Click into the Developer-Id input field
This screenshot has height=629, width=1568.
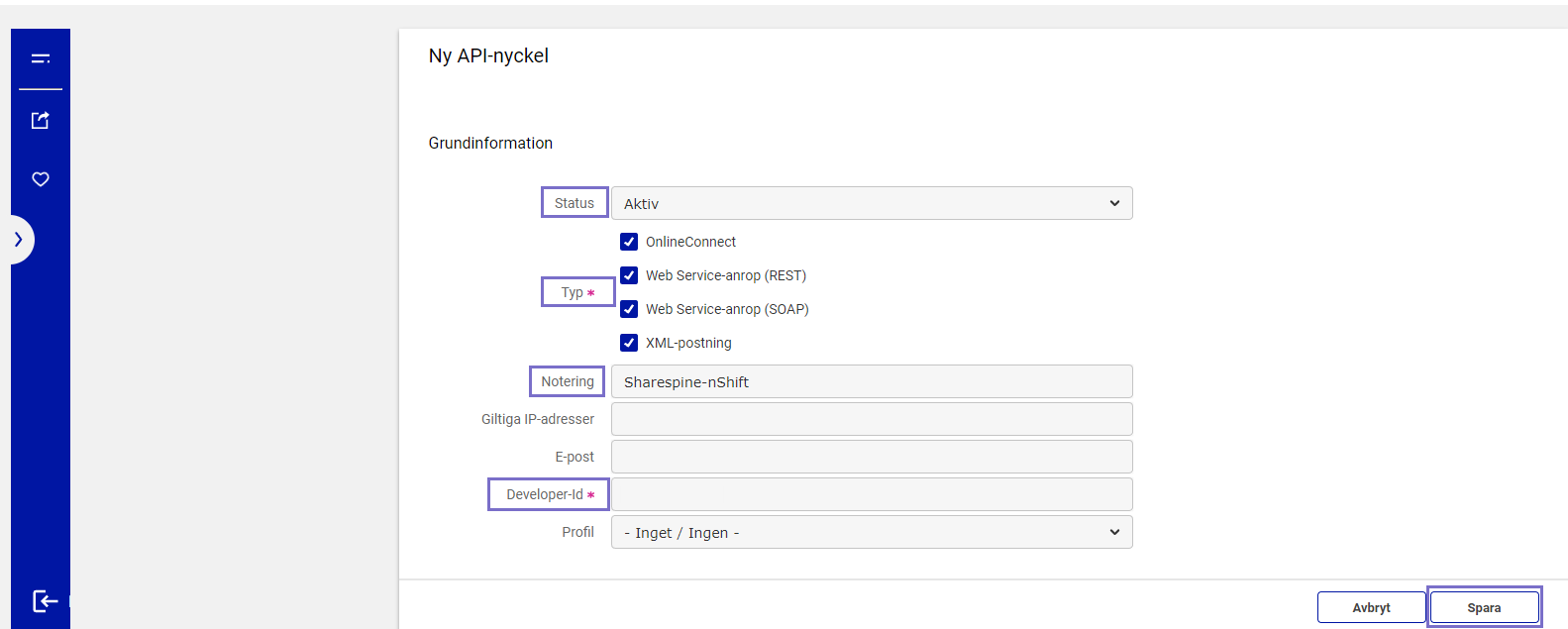[872, 494]
